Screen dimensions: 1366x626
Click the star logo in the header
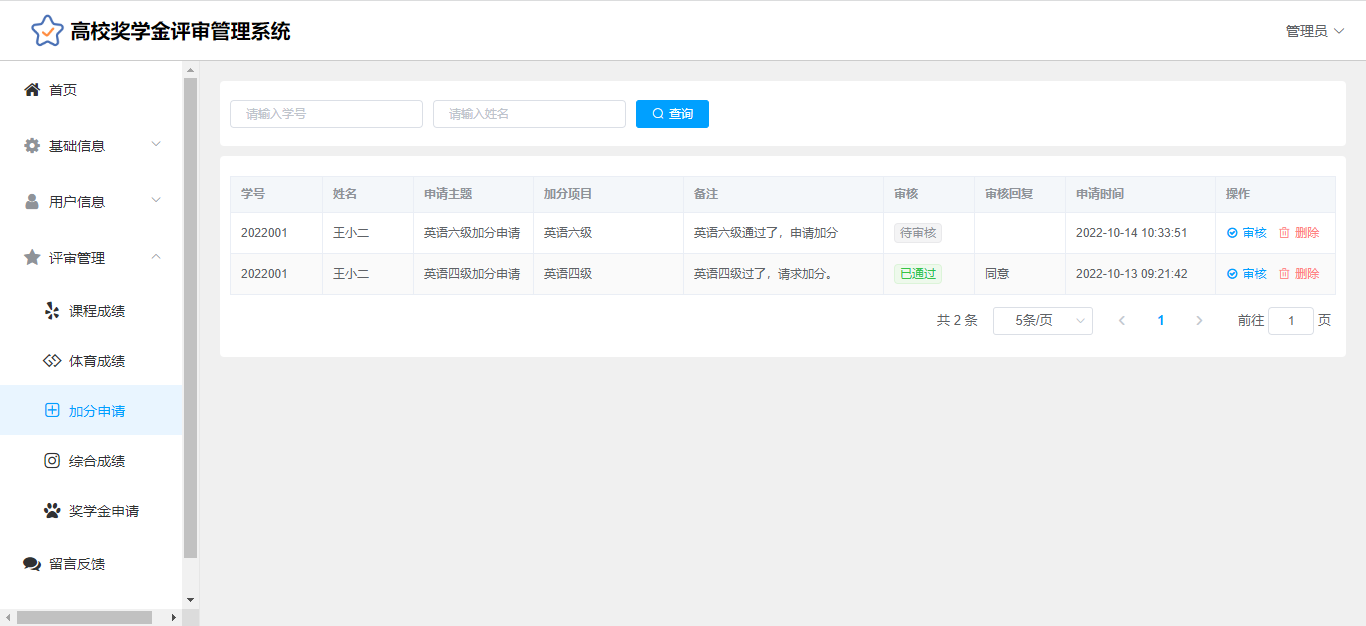click(x=47, y=31)
